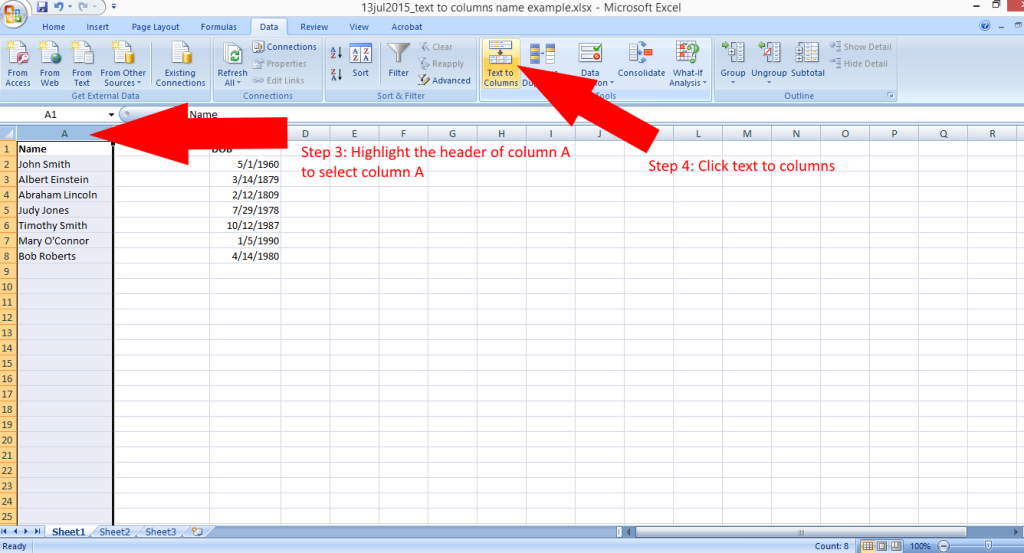The width and height of the screenshot is (1024, 553).
Task: Open Advanced filter options
Action: click(444, 80)
